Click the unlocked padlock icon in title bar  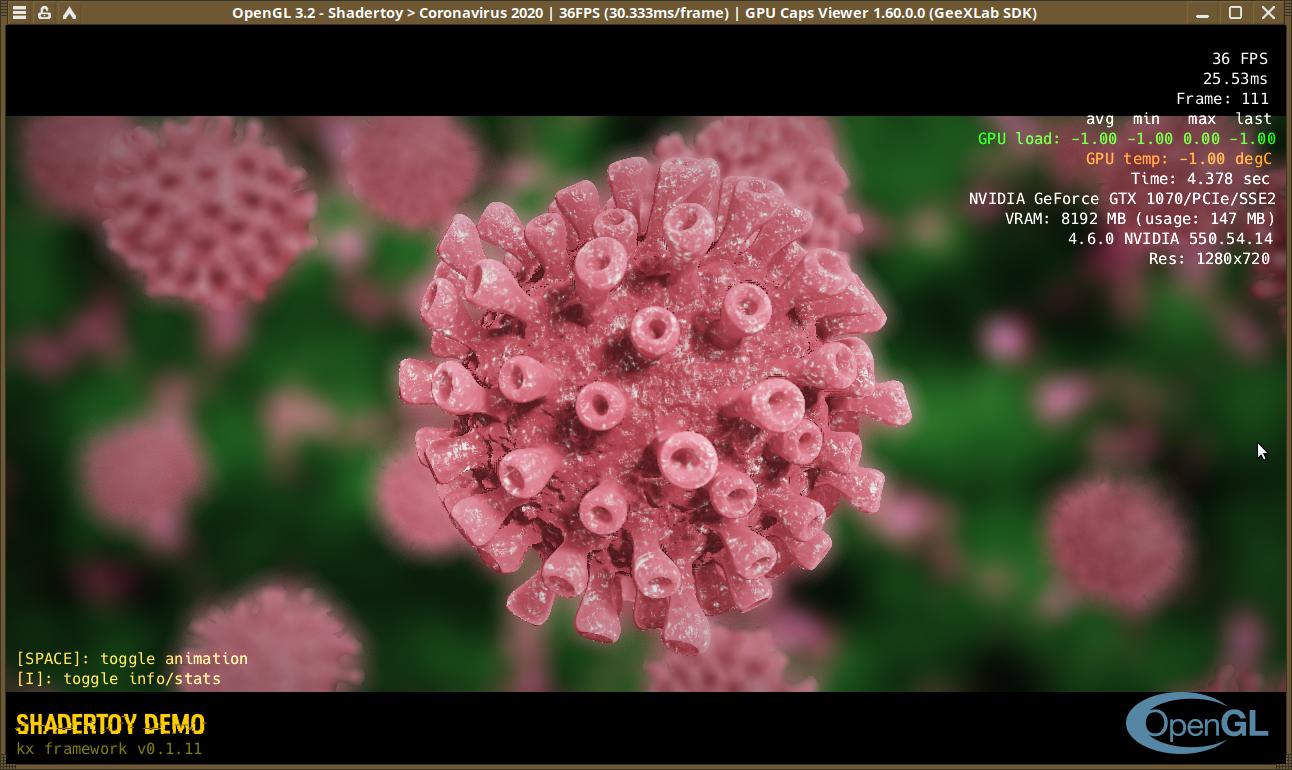(x=44, y=13)
